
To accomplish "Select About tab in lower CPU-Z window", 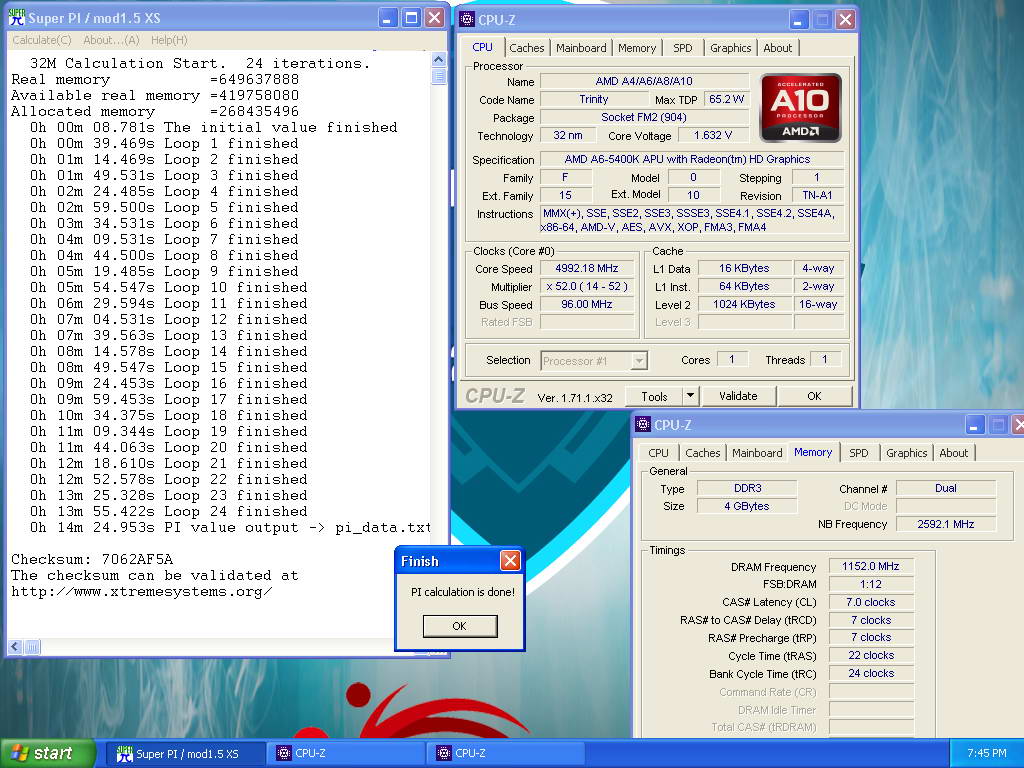I will click(953, 453).
